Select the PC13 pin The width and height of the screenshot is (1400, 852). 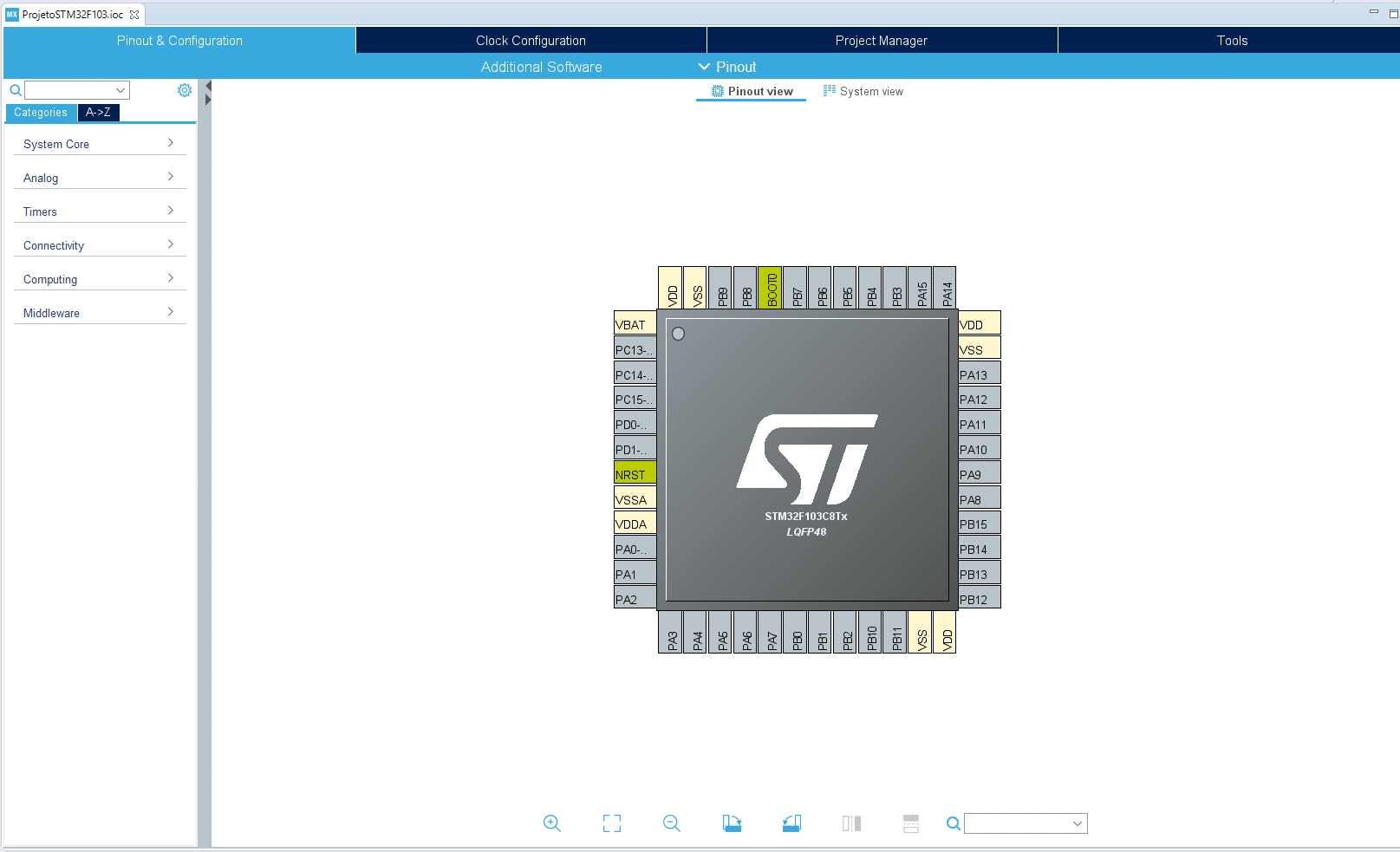tap(635, 349)
